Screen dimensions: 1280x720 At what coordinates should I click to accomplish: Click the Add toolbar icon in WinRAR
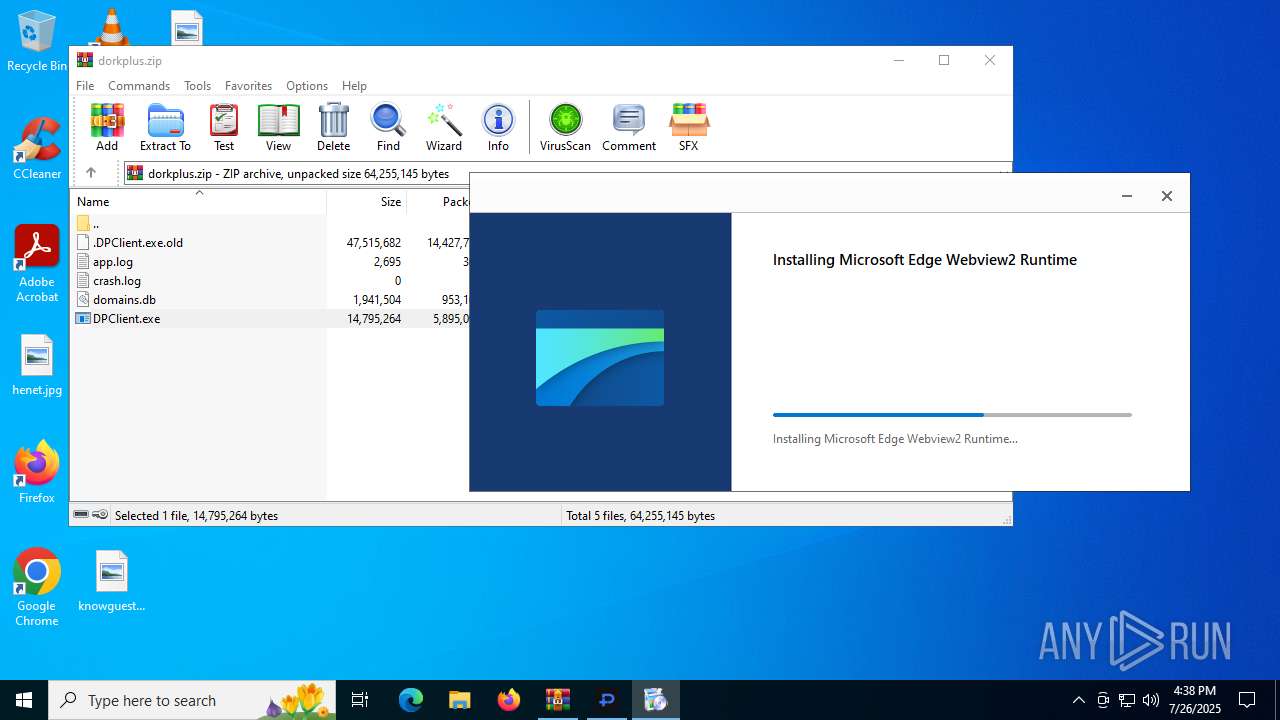[107, 127]
